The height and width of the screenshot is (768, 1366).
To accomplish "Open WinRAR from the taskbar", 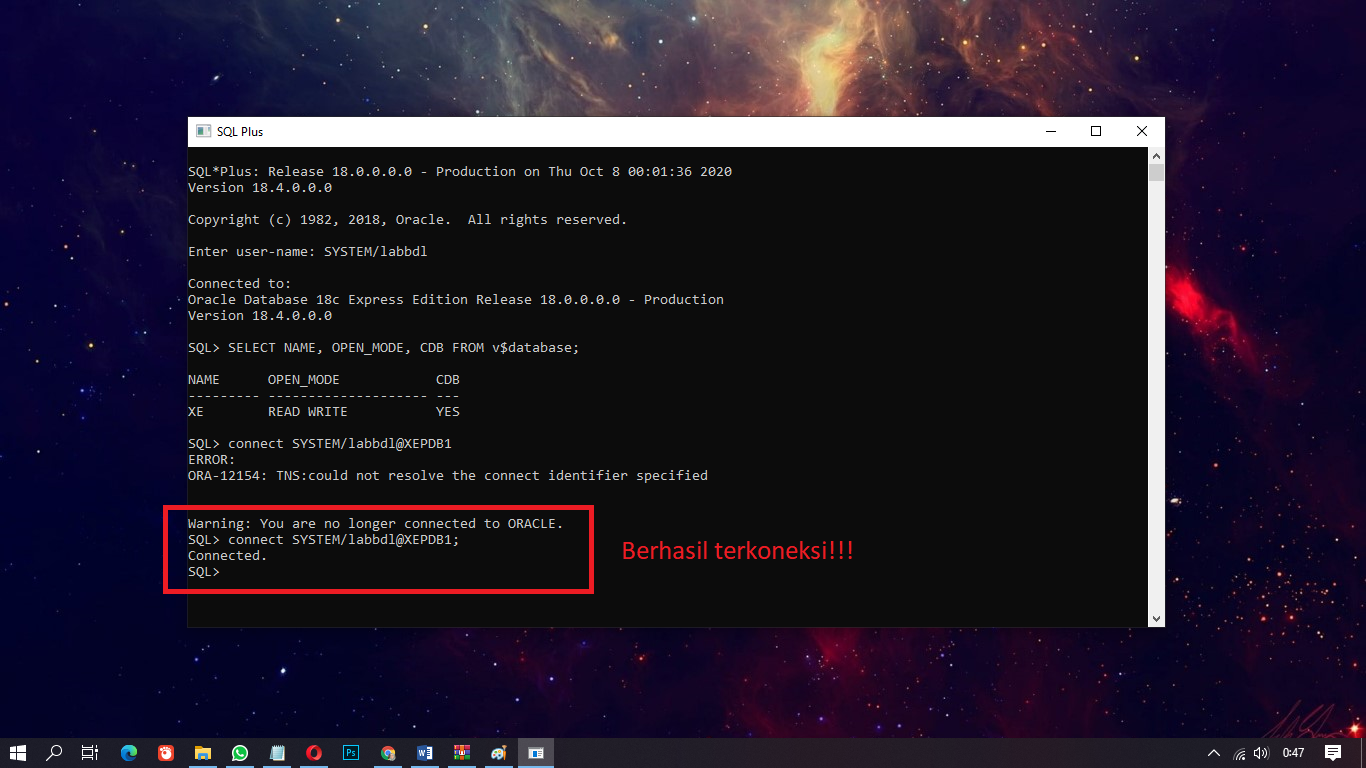I will [462, 753].
